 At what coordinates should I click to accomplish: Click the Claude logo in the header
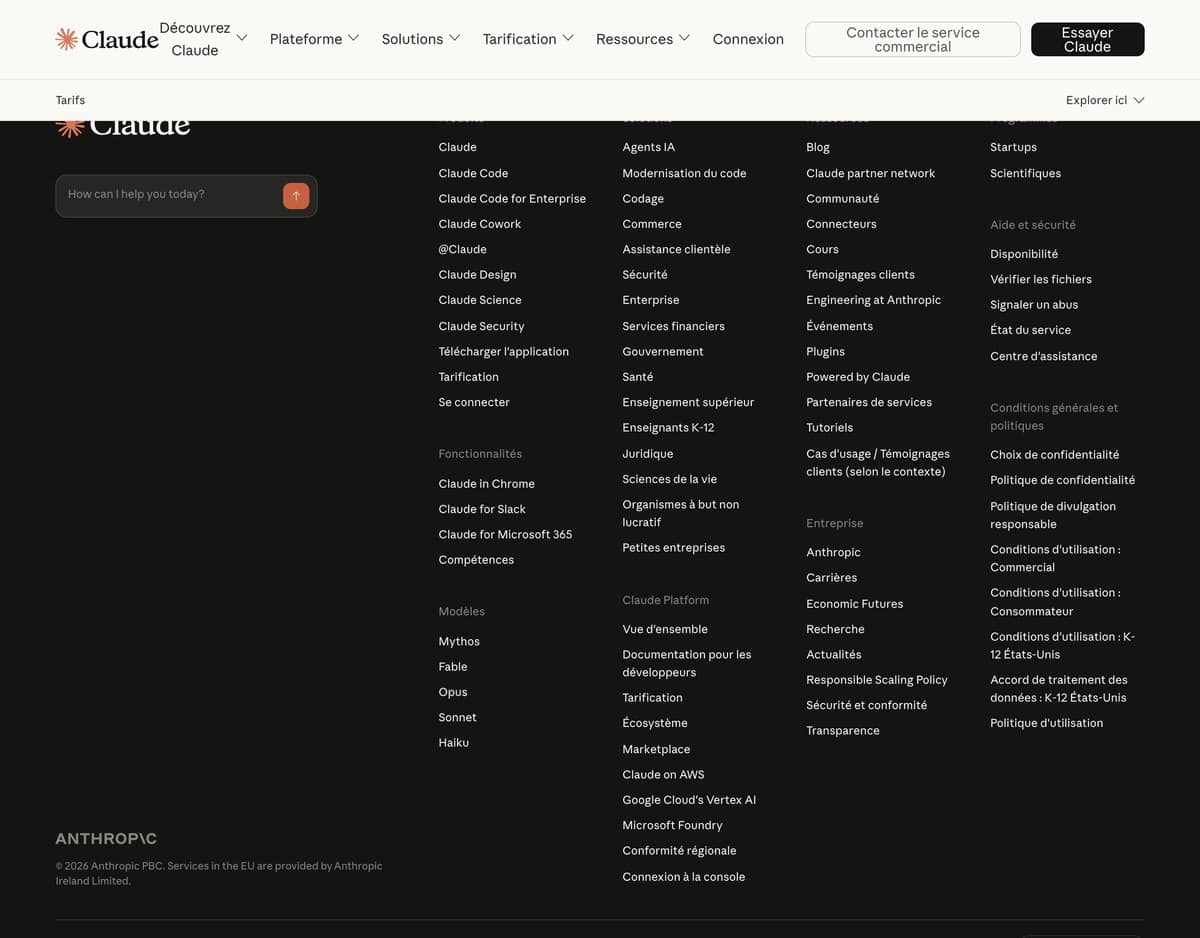tap(107, 39)
